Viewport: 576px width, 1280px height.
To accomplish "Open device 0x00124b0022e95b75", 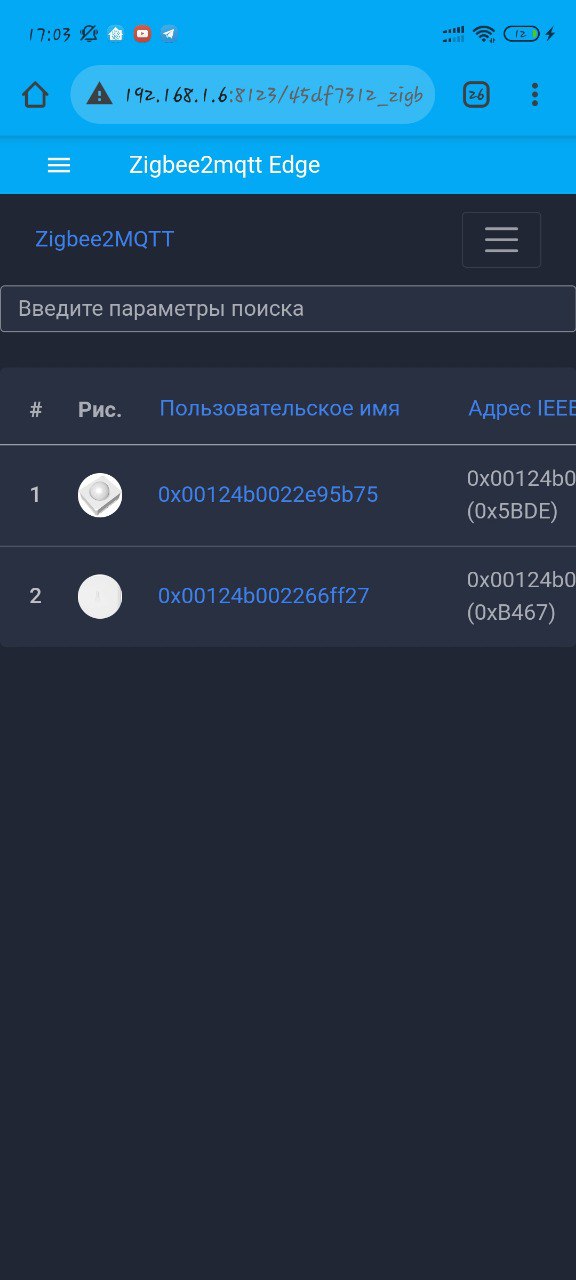I will point(268,494).
